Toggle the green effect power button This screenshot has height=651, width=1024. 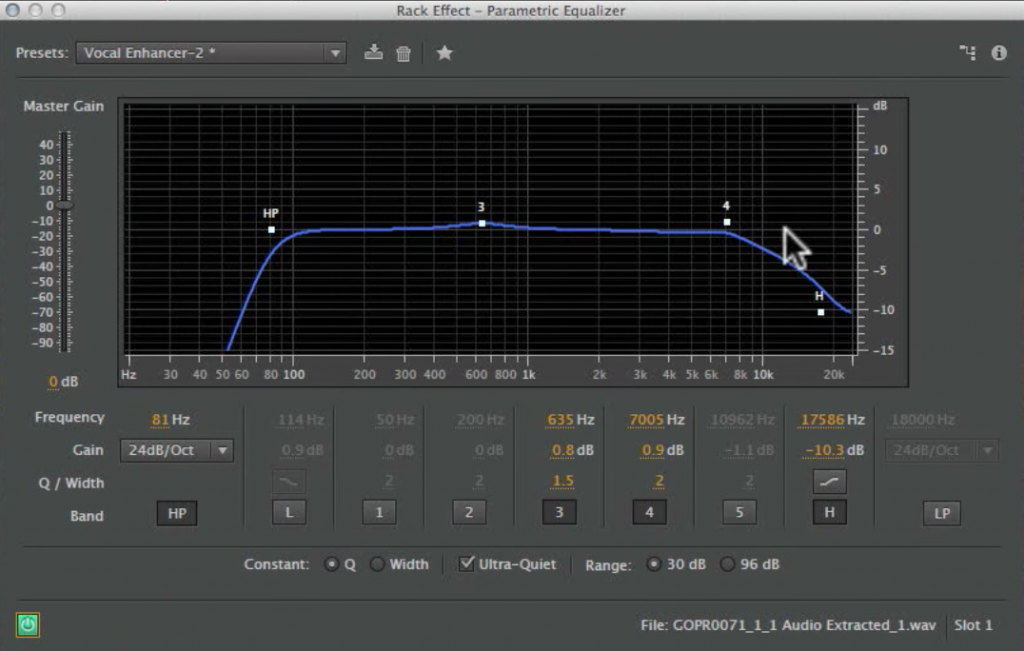(x=28, y=625)
